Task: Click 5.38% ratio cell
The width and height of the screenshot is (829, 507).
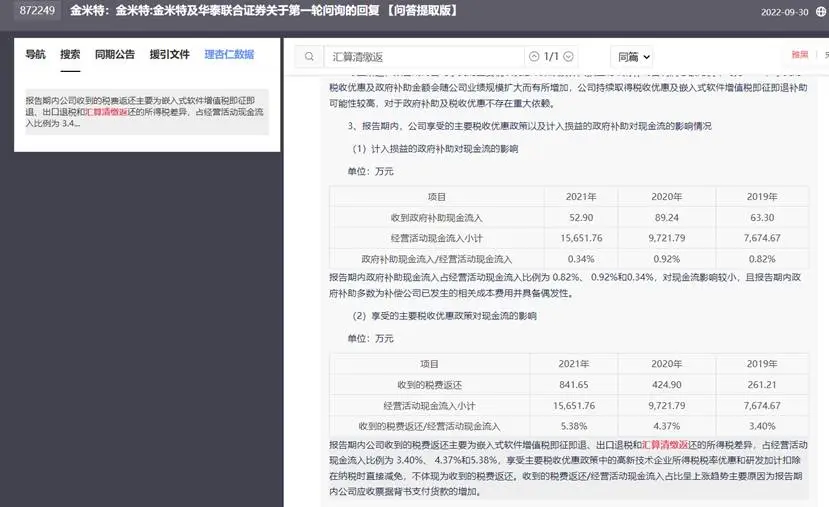Action: [x=574, y=426]
